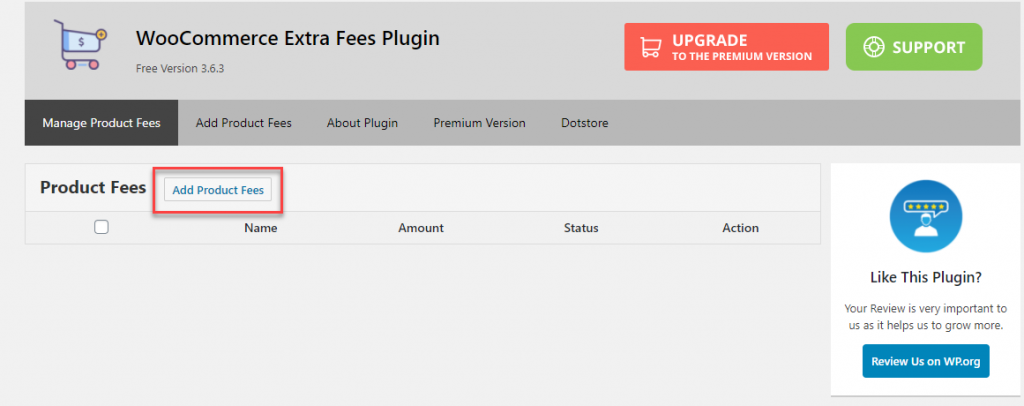
Task: Go to the Premium Version tab
Action: click(479, 123)
